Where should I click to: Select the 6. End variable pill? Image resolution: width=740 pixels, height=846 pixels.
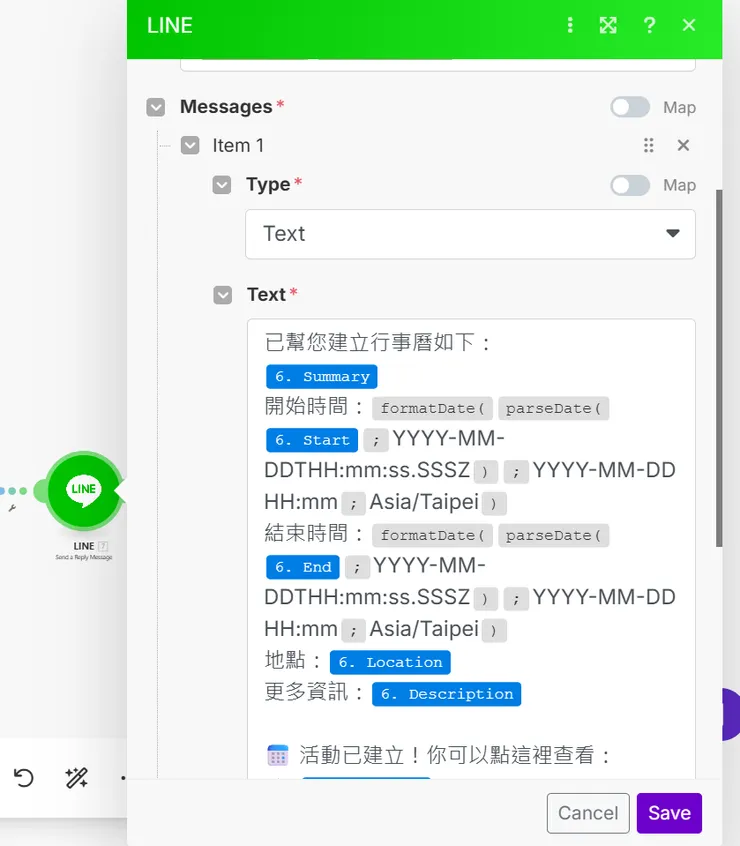[x=303, y=567]
